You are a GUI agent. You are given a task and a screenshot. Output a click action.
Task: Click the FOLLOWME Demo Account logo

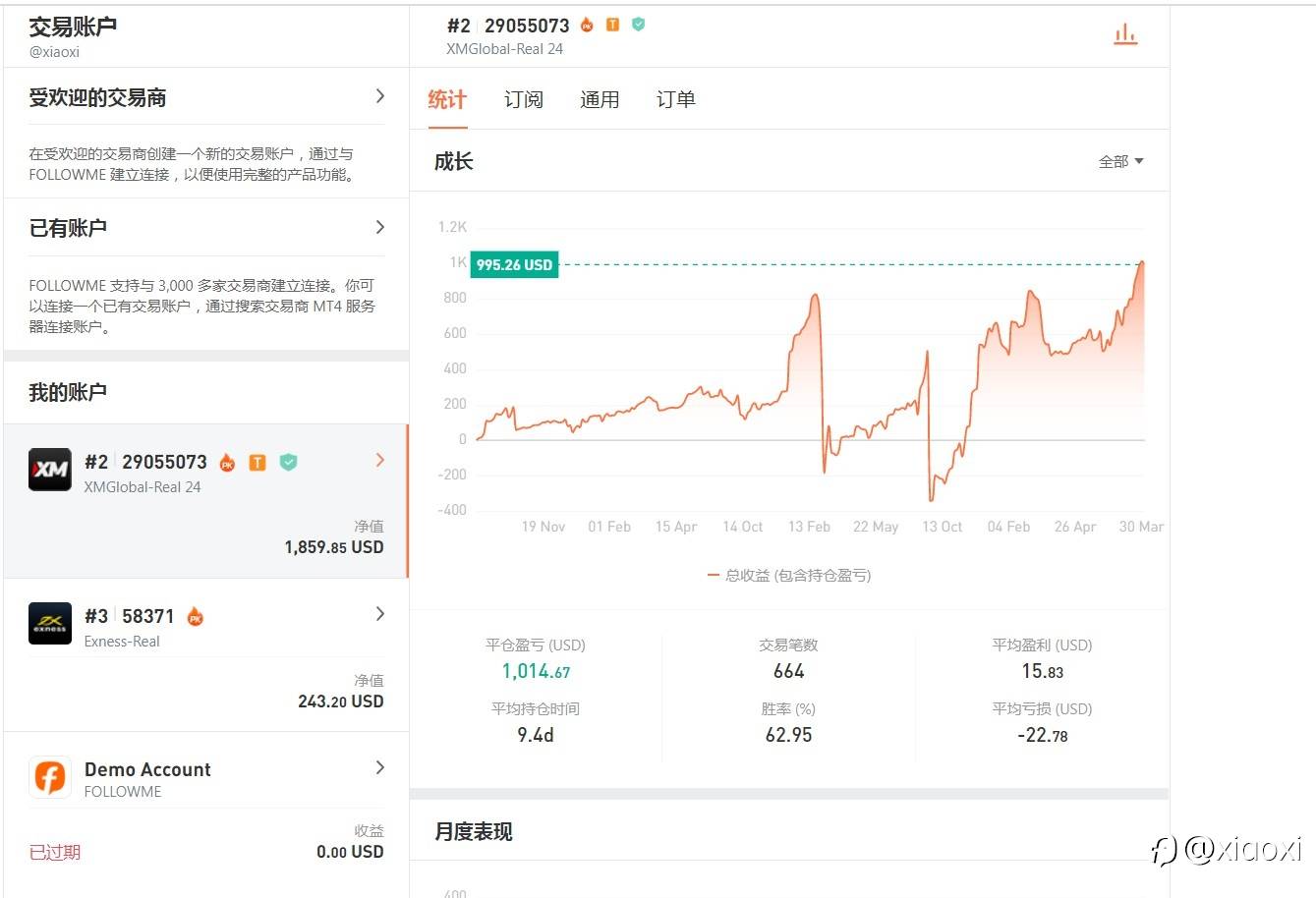(x=50, y=777)
